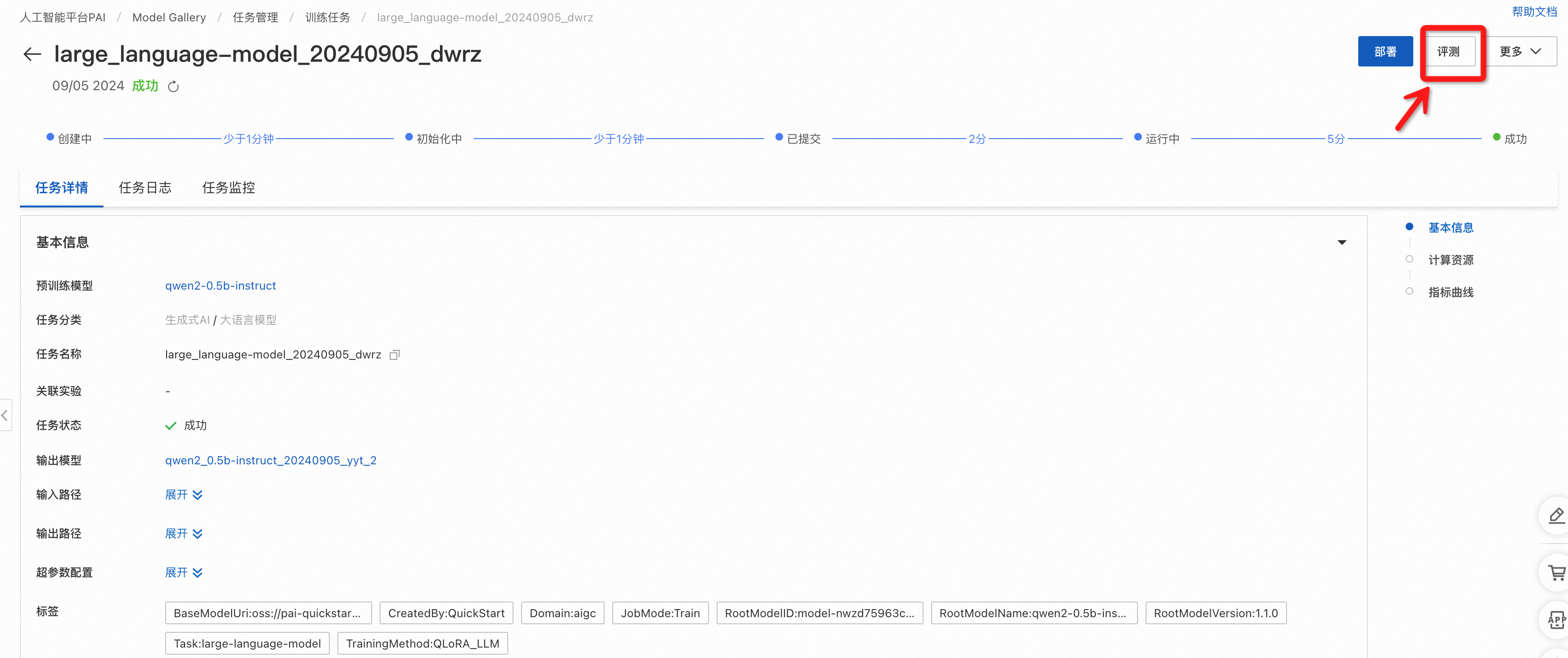Click the edit pencil floating icon
The image size is (1568, 658).
click(x=1556, y=516)
